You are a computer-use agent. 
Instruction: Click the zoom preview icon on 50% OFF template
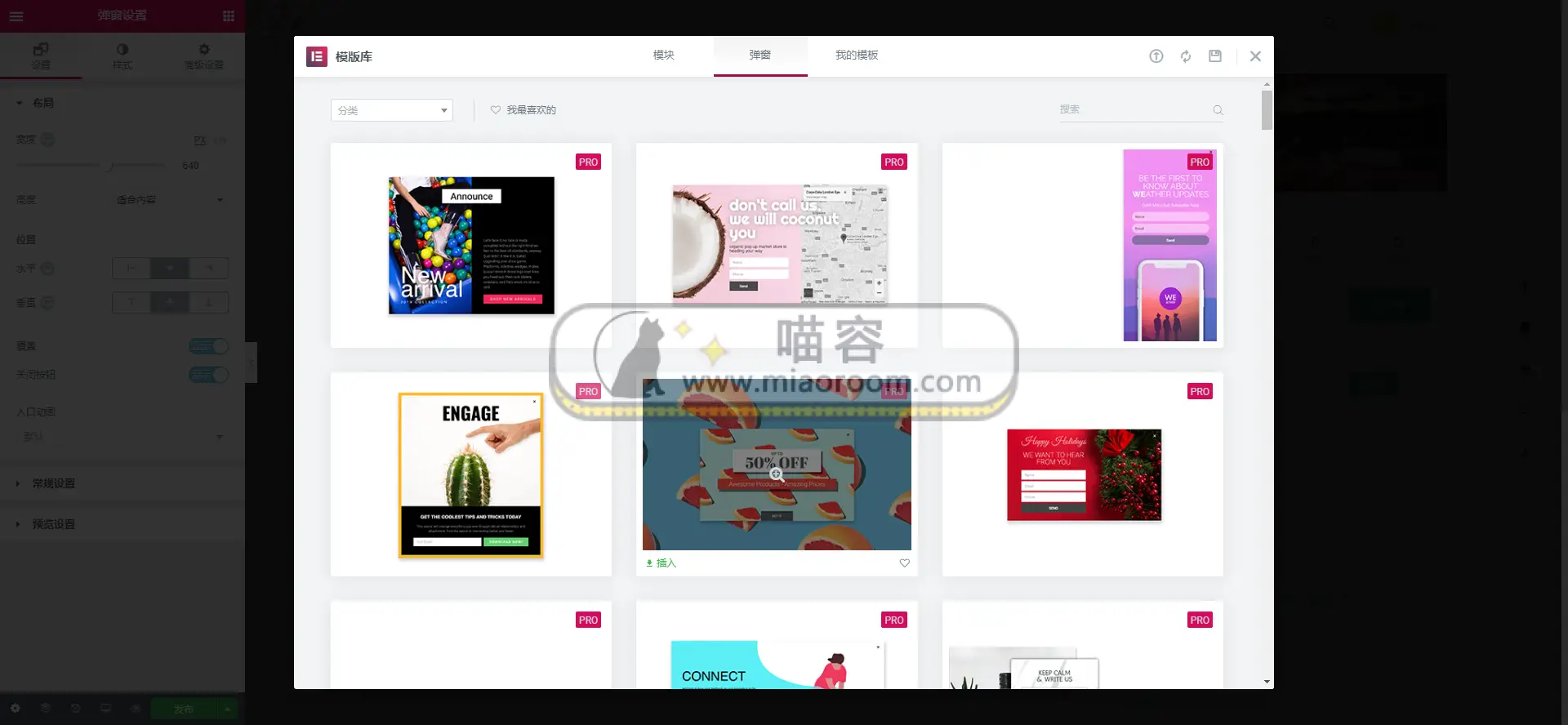tap(777, 474)
